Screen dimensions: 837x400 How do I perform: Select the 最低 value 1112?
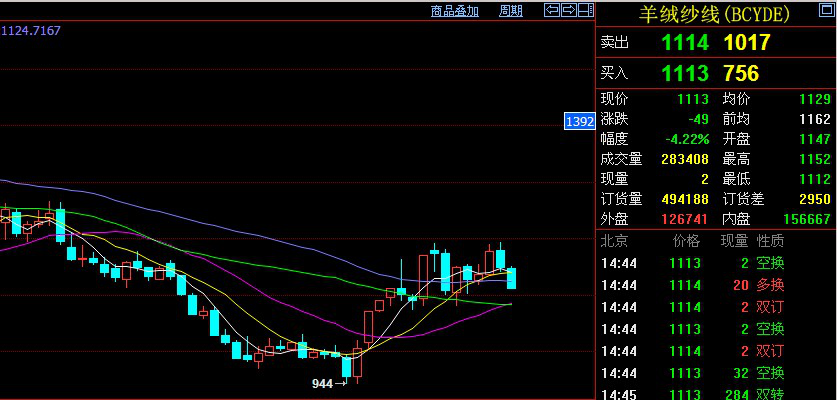(815, 178)
